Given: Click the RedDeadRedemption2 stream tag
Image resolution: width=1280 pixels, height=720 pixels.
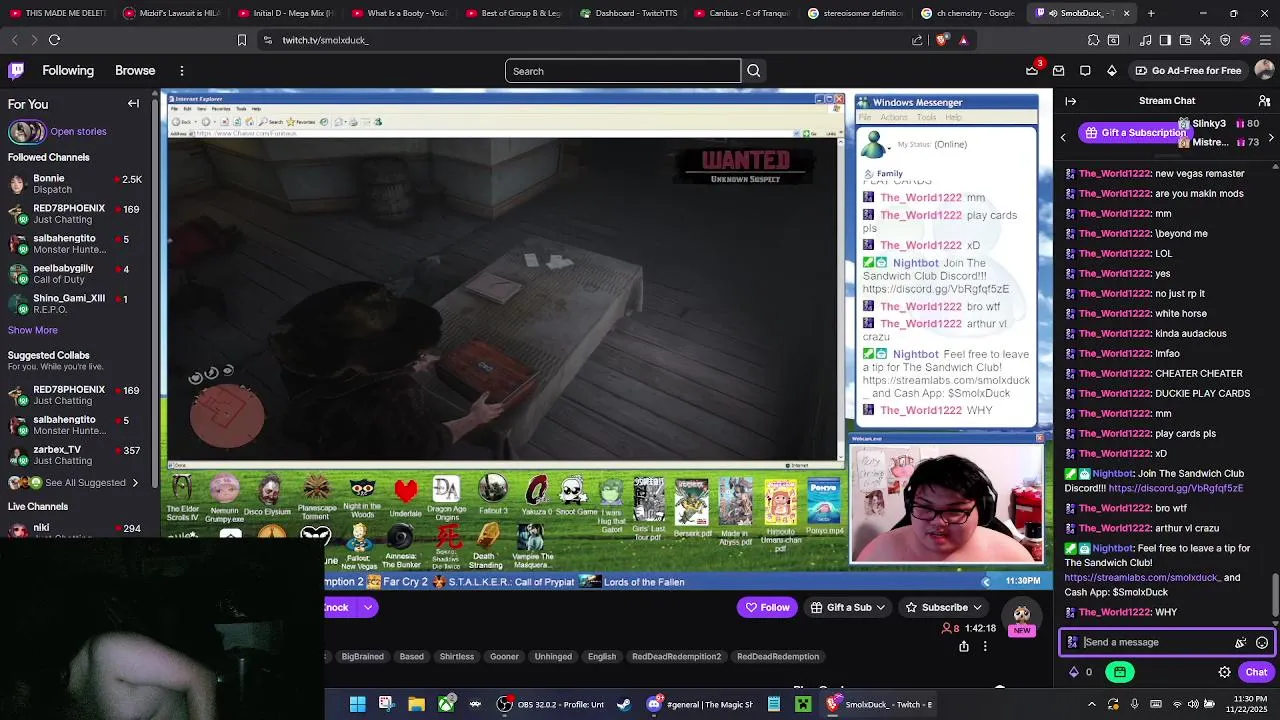Looking at the screenshot, I should pos(676,657).
